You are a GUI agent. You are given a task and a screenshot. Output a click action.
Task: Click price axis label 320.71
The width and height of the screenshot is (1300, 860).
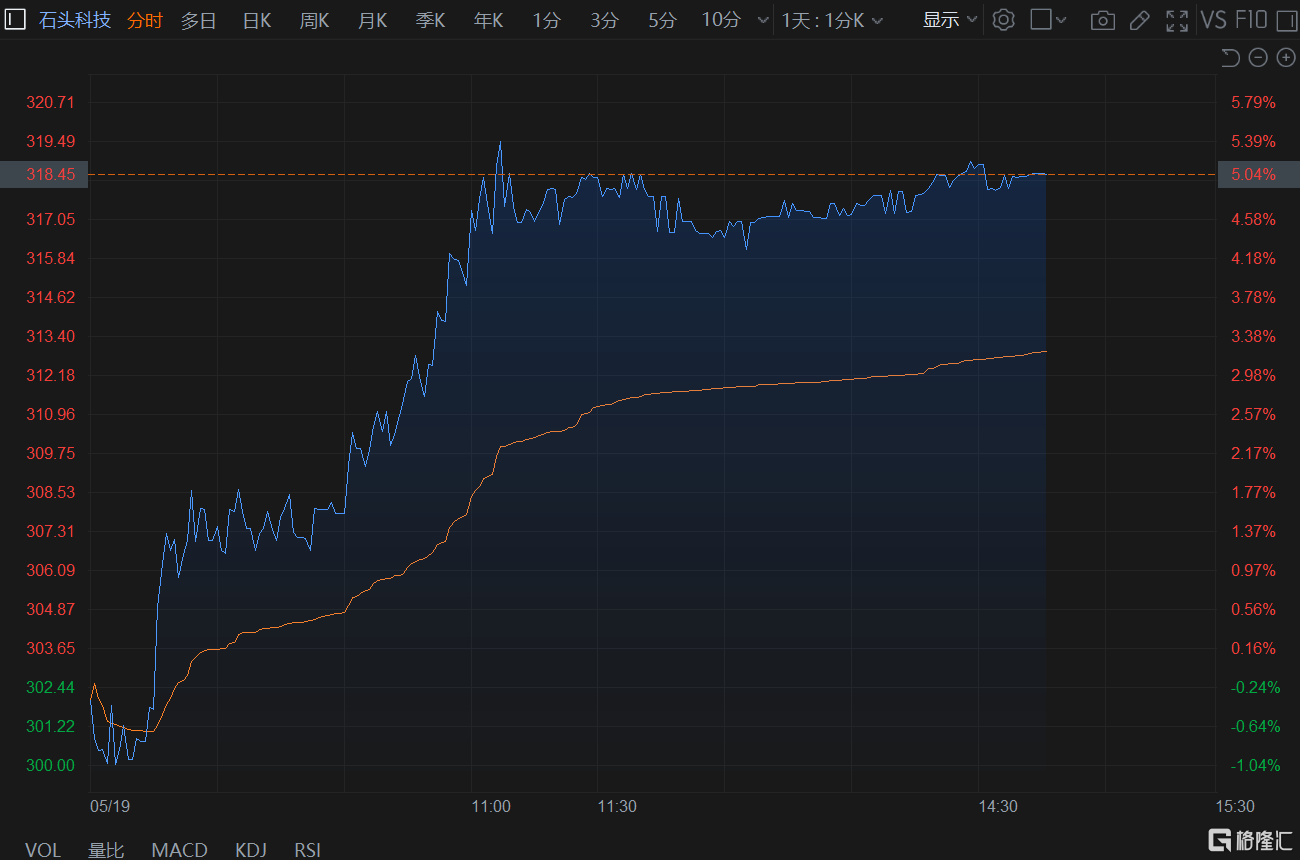pos(50,102)
